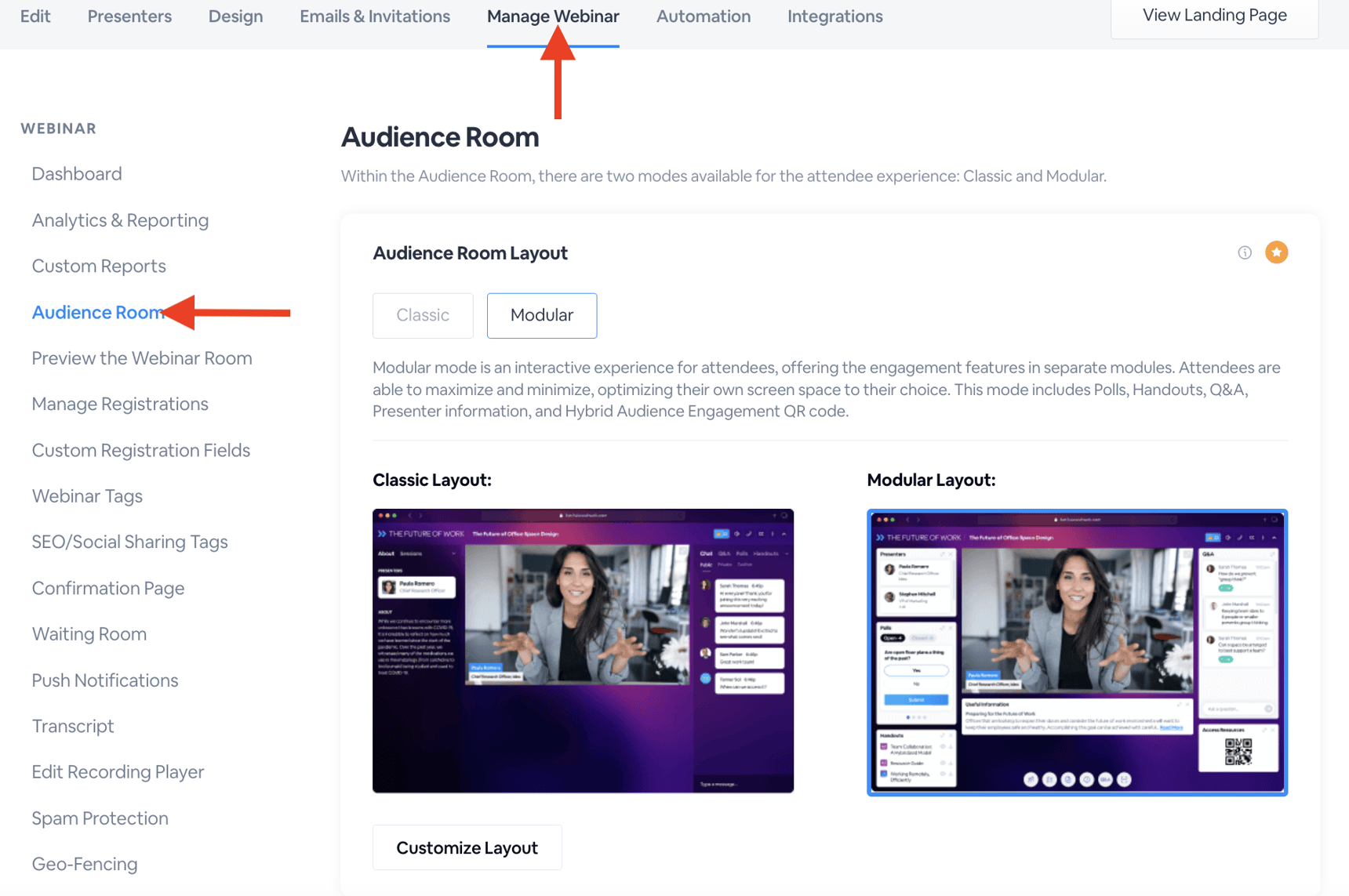Go to Analytics & Reporting

(x=120, y=220)
